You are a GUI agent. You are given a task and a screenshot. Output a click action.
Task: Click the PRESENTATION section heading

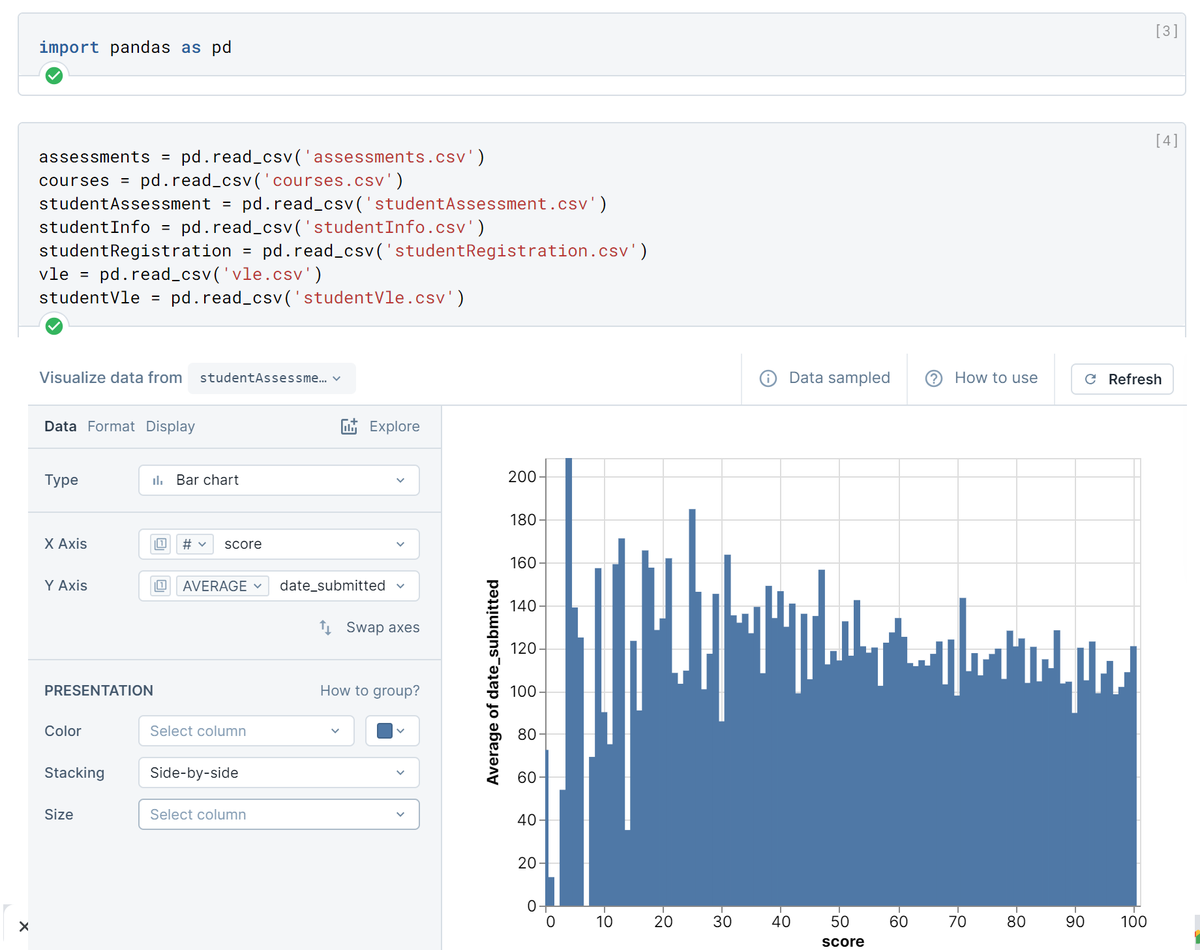(99, 691)
